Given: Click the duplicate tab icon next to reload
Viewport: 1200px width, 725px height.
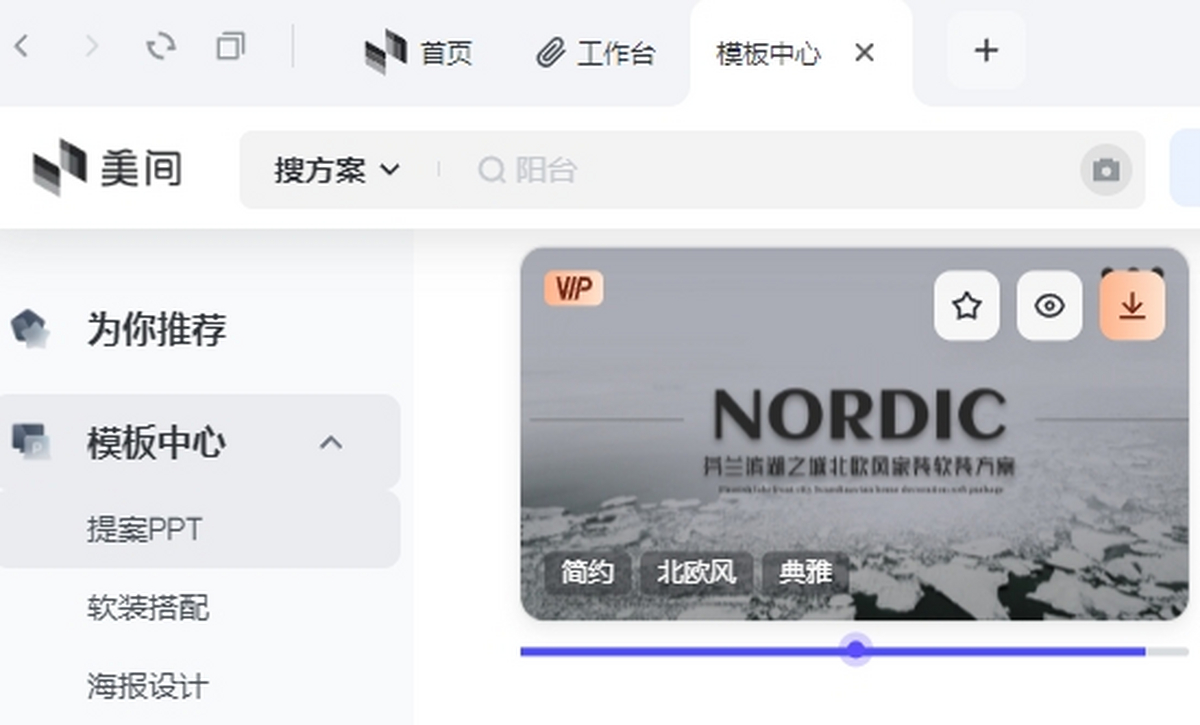Looking at the screenshot, I should 231,46.
